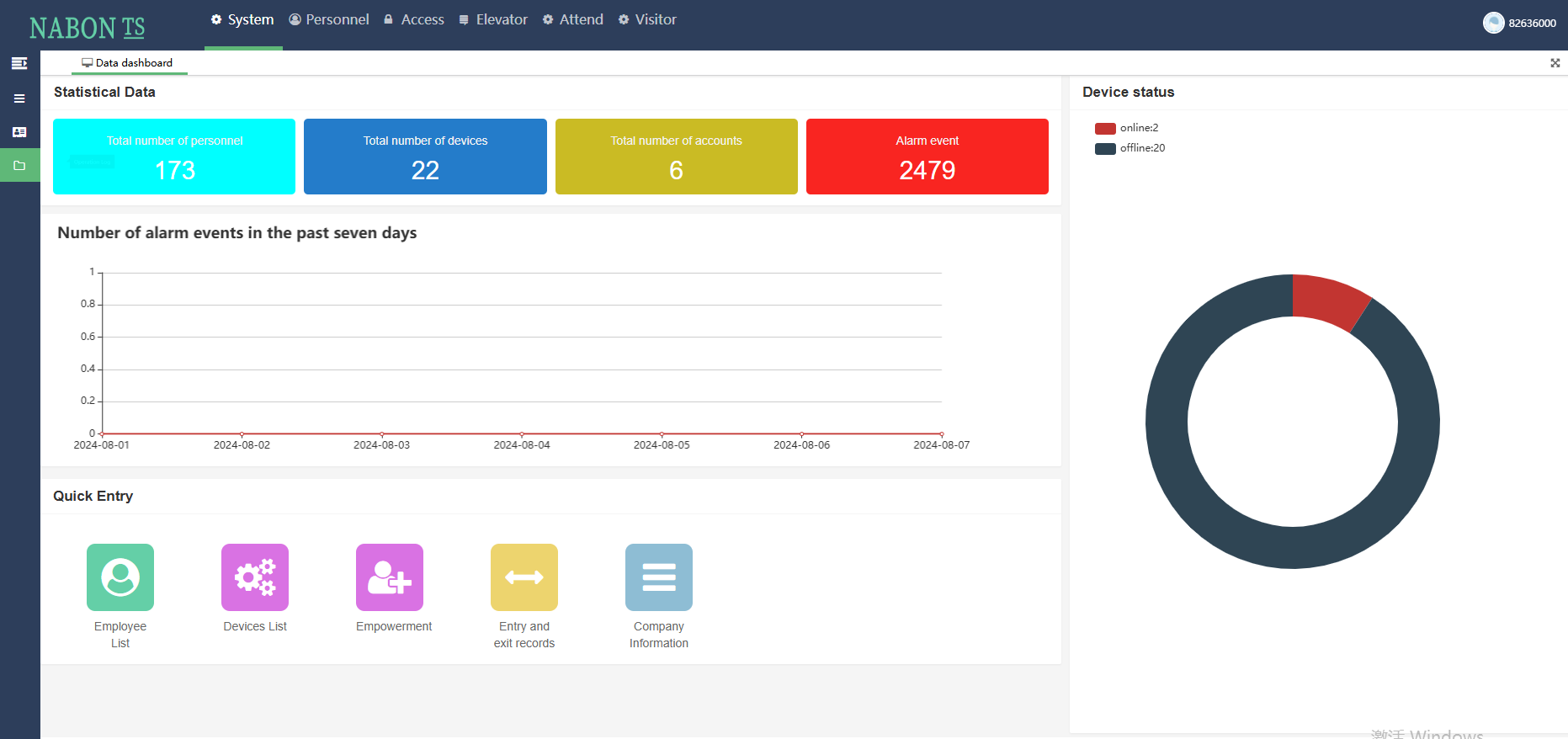This screenshot has height=739, width=1568.
Task: Click the folder icon in left sidebar
Action: tap(19, 166)
